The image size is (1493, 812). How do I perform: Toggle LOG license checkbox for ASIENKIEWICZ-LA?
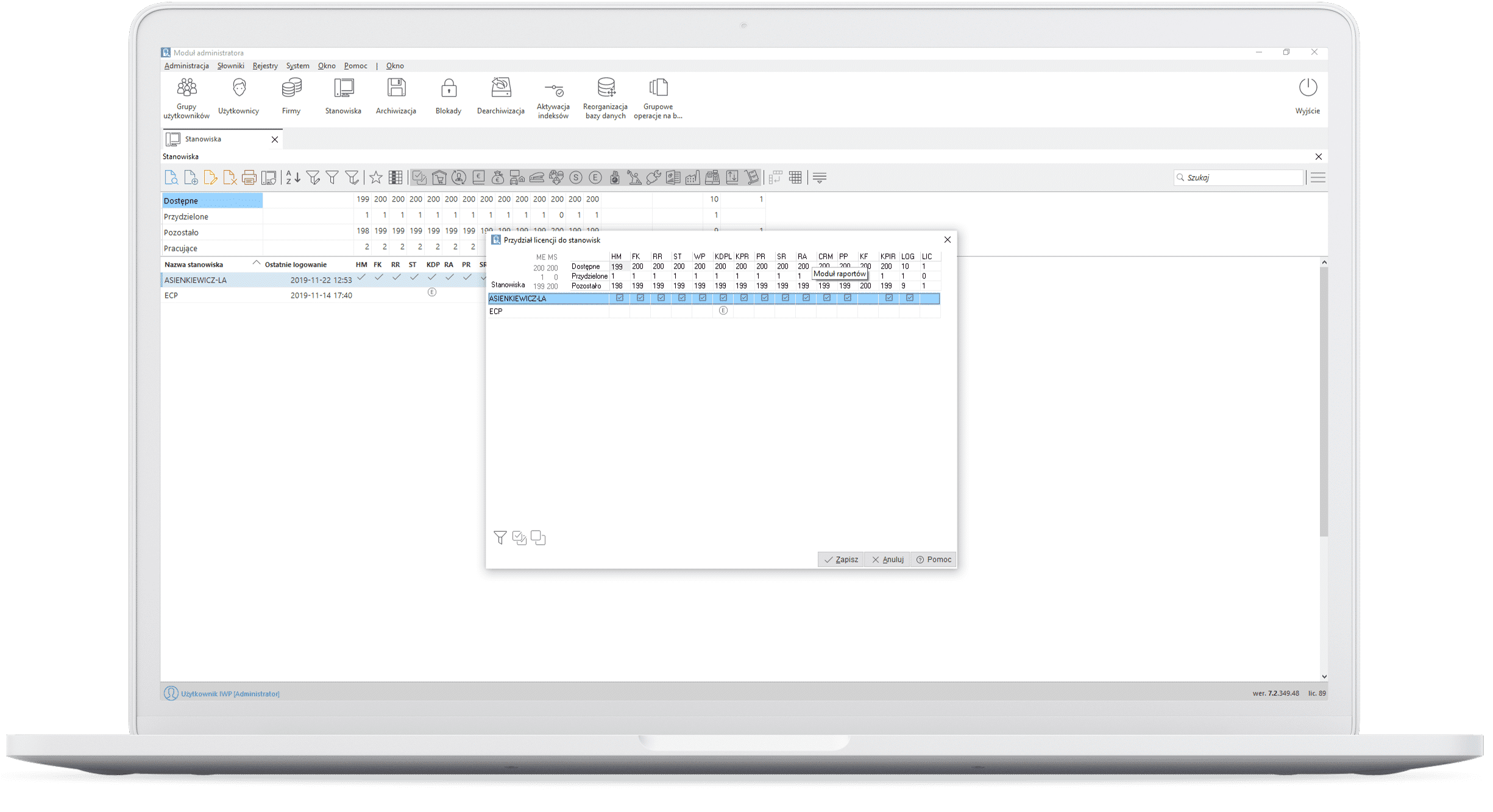910,298
